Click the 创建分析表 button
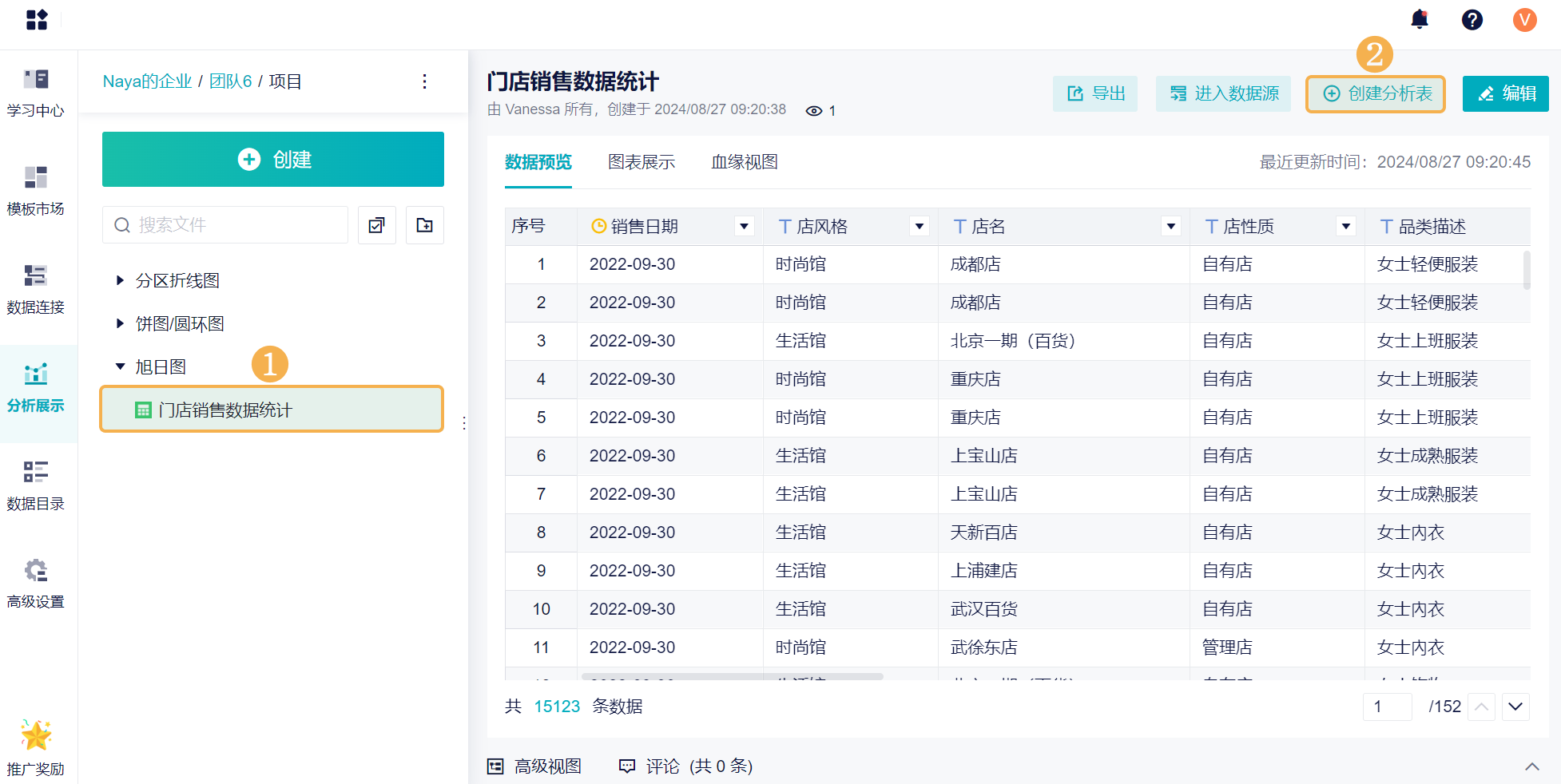Viewport: 1561px width, 784px height. pyautogui.click(x=1376, y=94)
